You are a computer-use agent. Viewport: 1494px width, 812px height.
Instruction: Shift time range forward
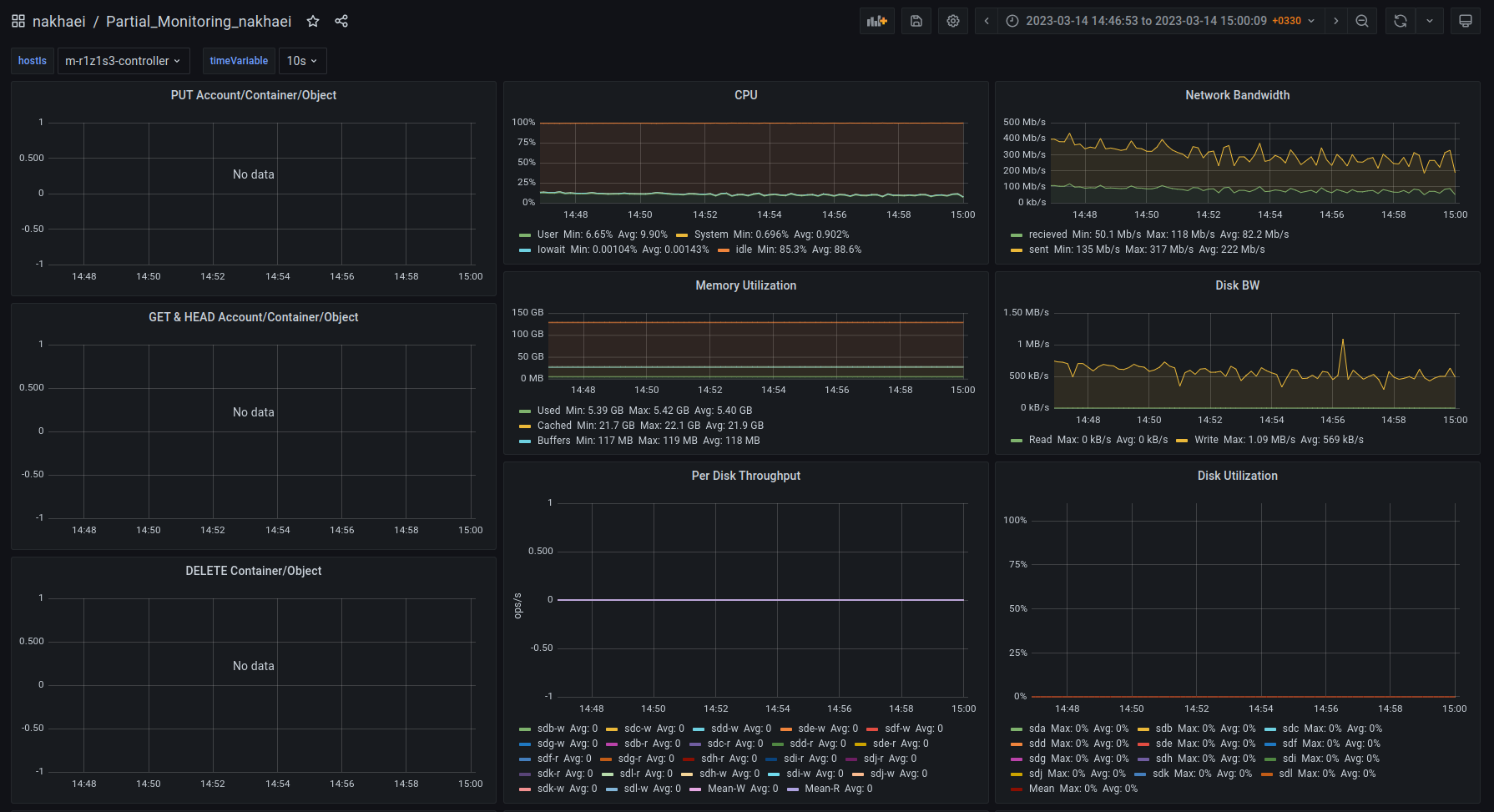click(1336, 21)
